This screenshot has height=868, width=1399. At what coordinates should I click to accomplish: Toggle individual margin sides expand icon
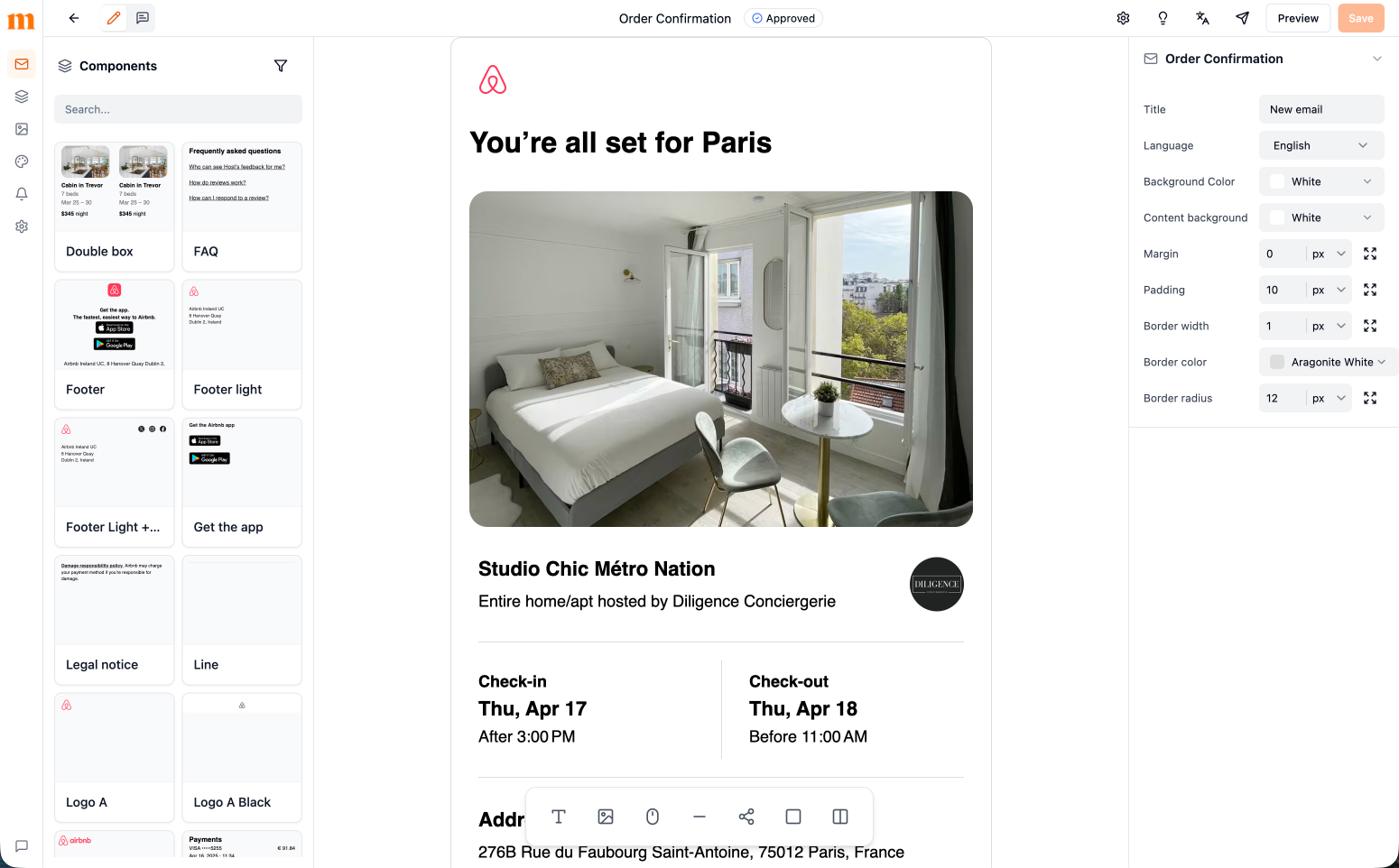[1370, 254]
